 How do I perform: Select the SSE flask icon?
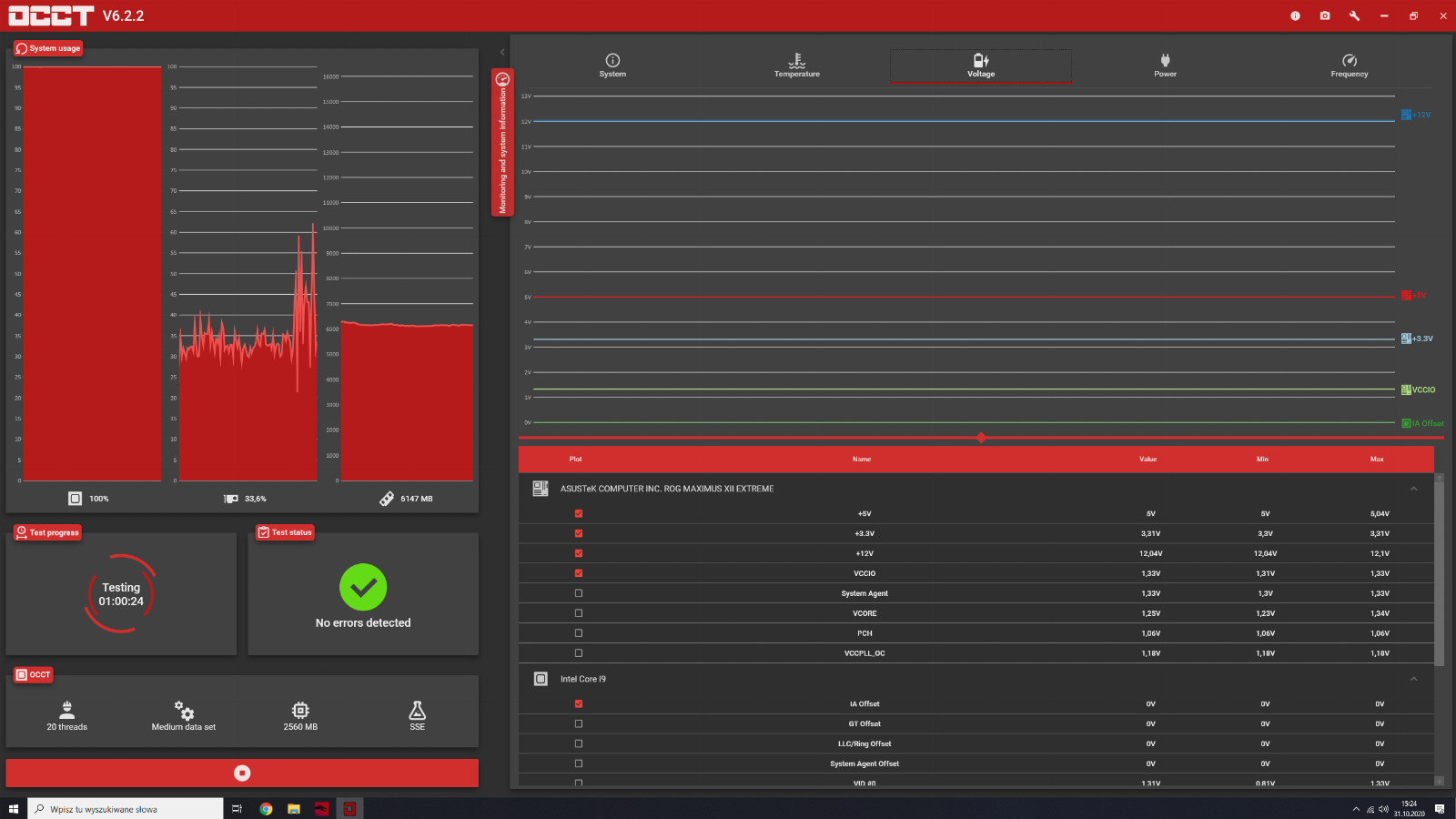click(x=418, y=710)
